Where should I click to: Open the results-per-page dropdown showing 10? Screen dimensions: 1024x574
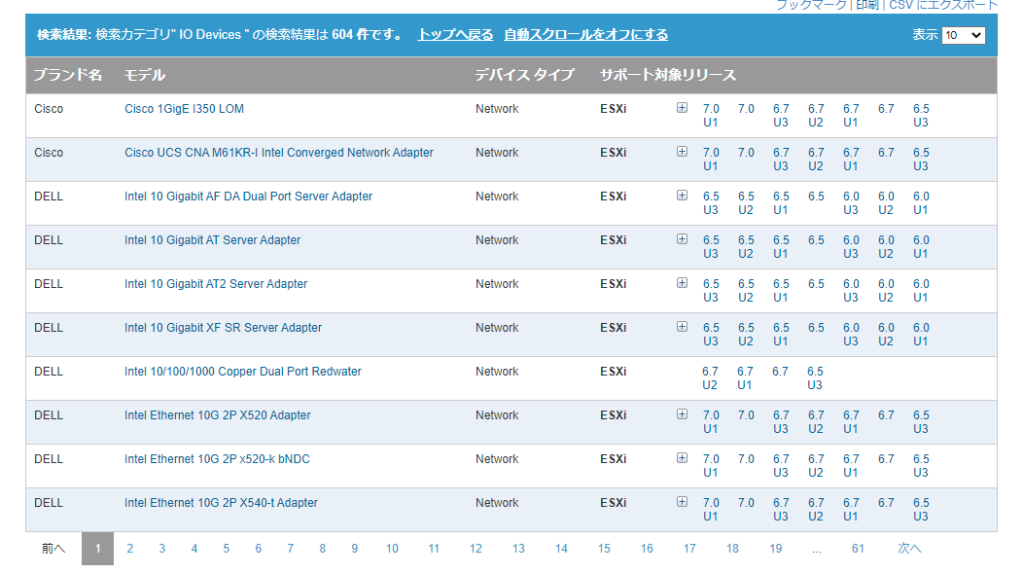click(963, 35)
